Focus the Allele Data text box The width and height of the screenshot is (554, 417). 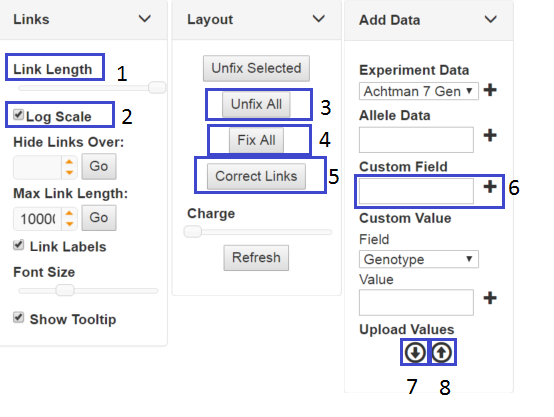[416, 140]
